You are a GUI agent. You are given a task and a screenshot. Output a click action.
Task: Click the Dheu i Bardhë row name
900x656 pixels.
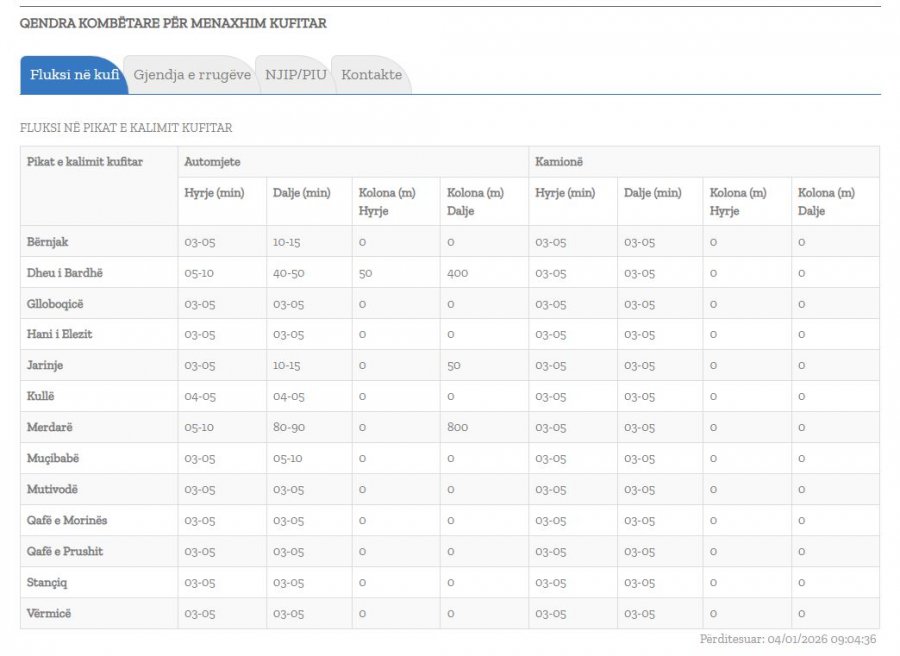pos(65,273)
